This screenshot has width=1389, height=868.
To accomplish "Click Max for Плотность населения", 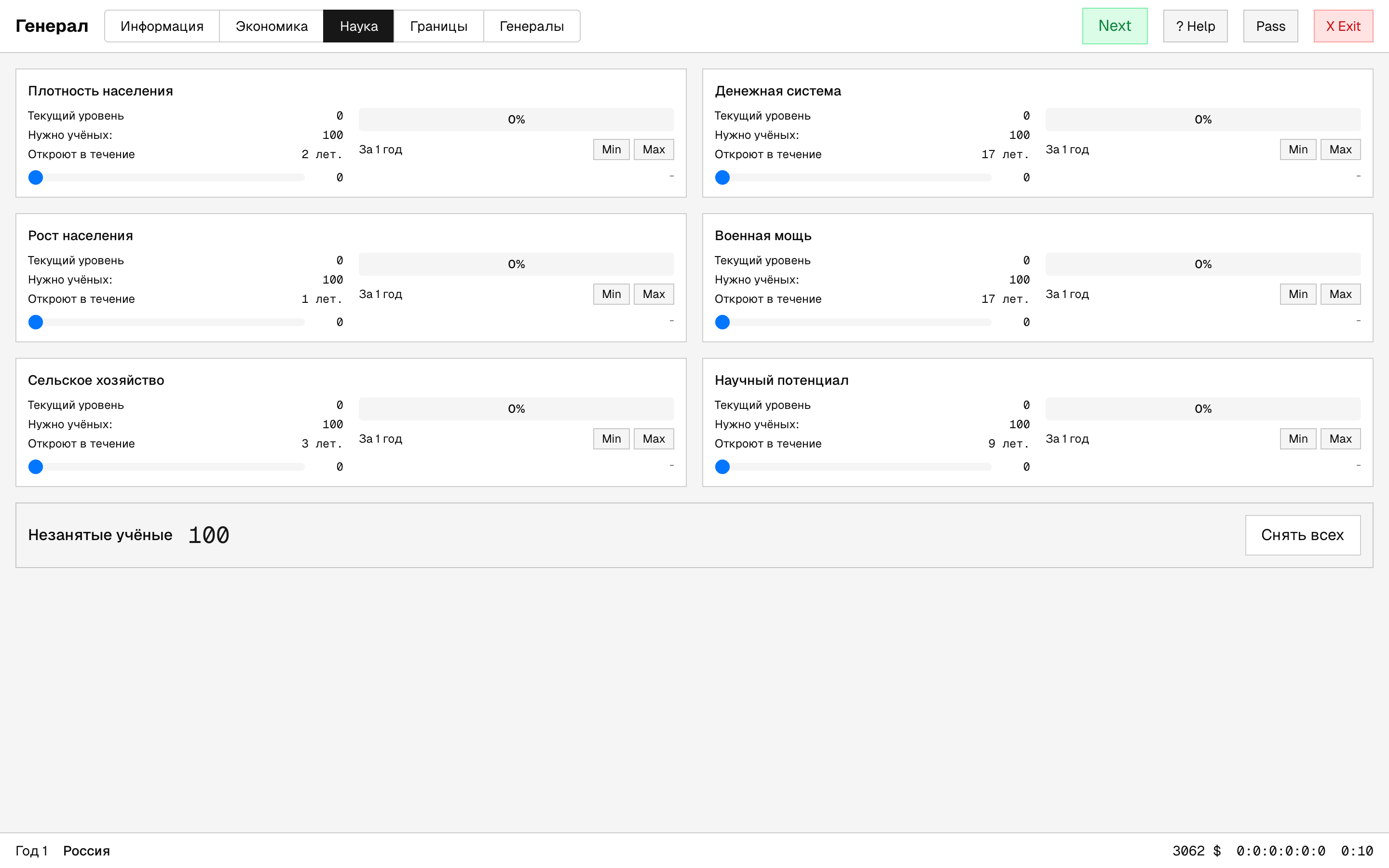I will click(654, 149).
